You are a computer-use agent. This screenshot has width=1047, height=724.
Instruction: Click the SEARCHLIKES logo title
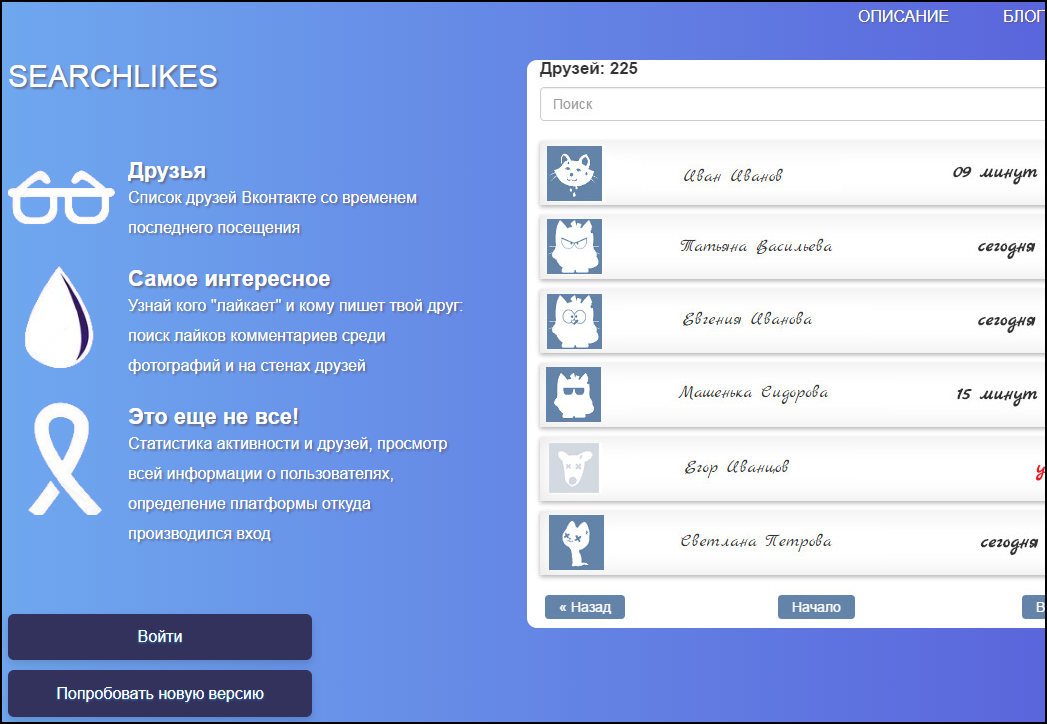113,76
